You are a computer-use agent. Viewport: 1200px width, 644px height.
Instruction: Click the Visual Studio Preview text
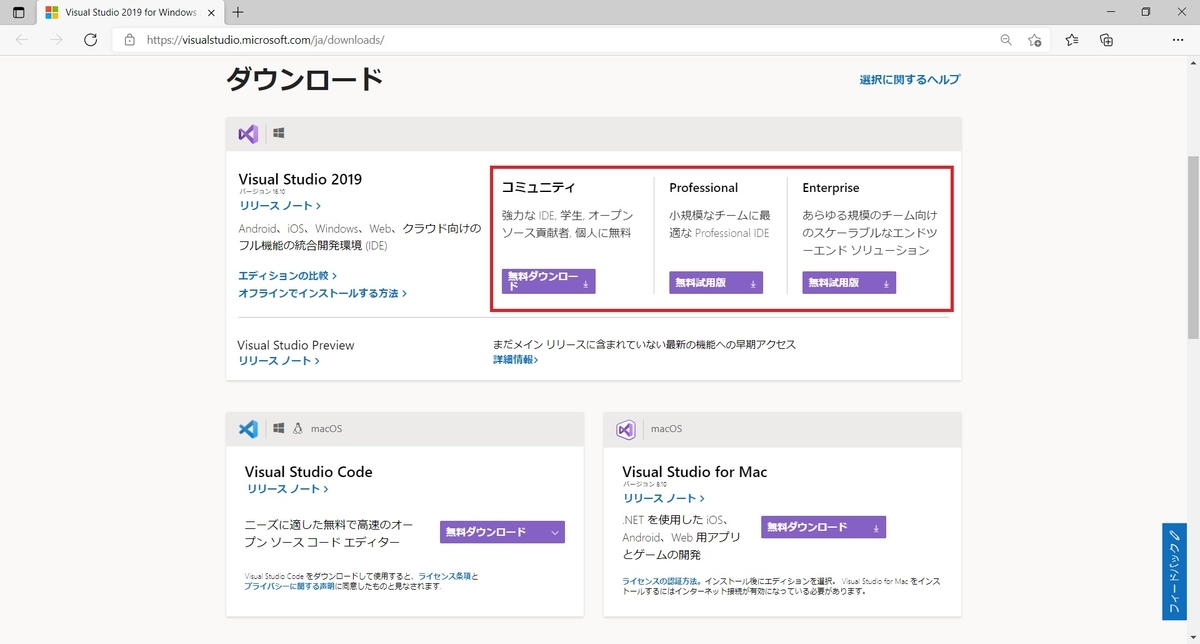pyautogui.click(x=296, y=345)
